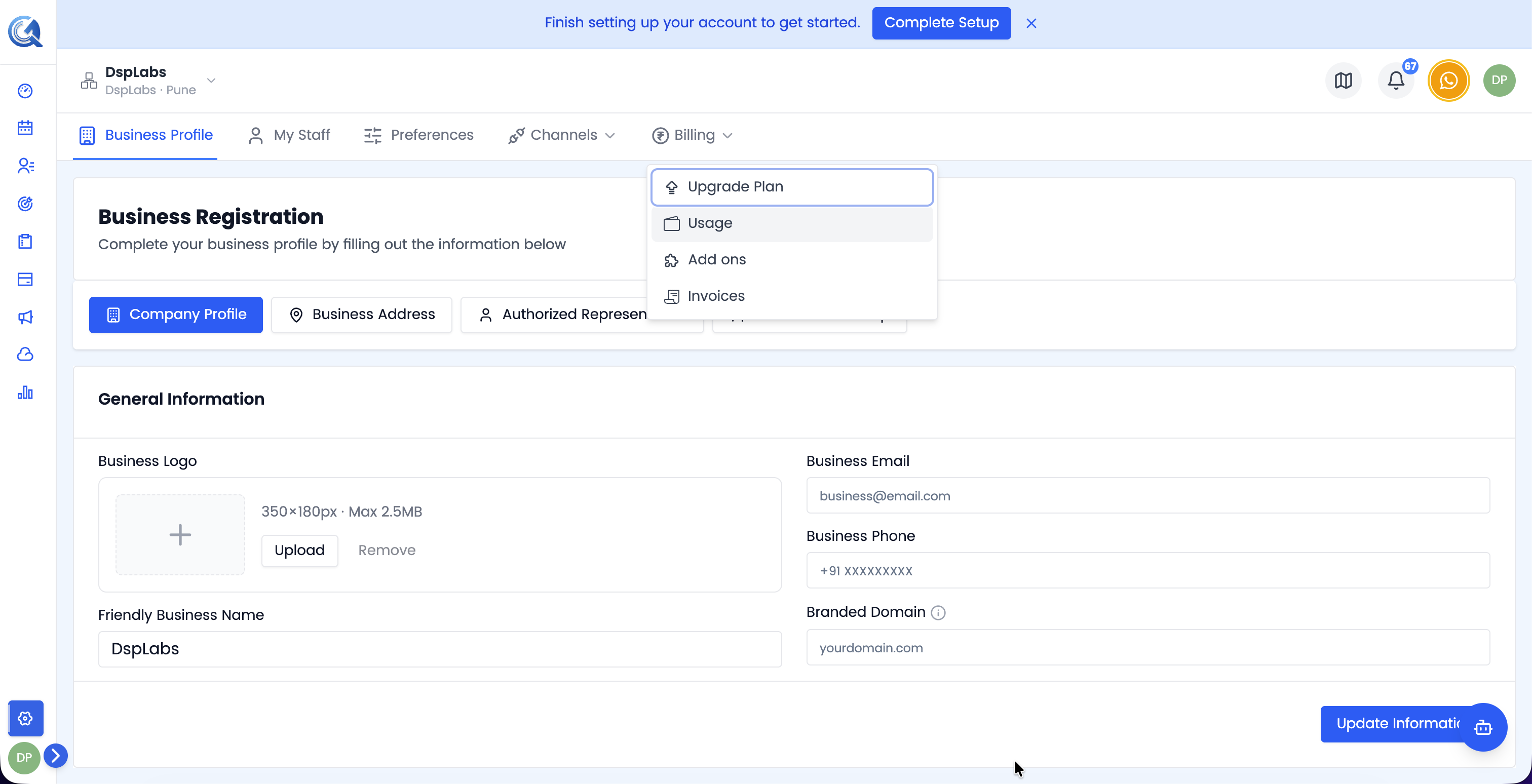This screenshot has height=784, width=1532.
Task: Focus the Friendly Business Name field
Action: coord(440,648)
